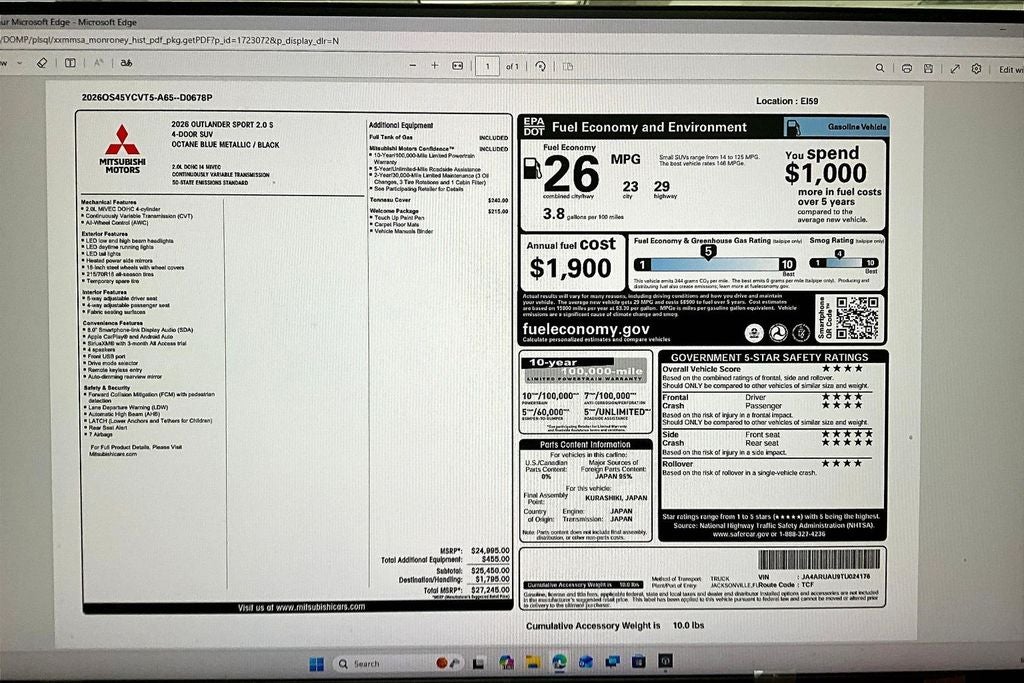Image resolution: width=1024 pixels, height=683 pixels.
Task: Click the address bar URL with getPDF
Action: pyautogui.click(x=170, y=40)
